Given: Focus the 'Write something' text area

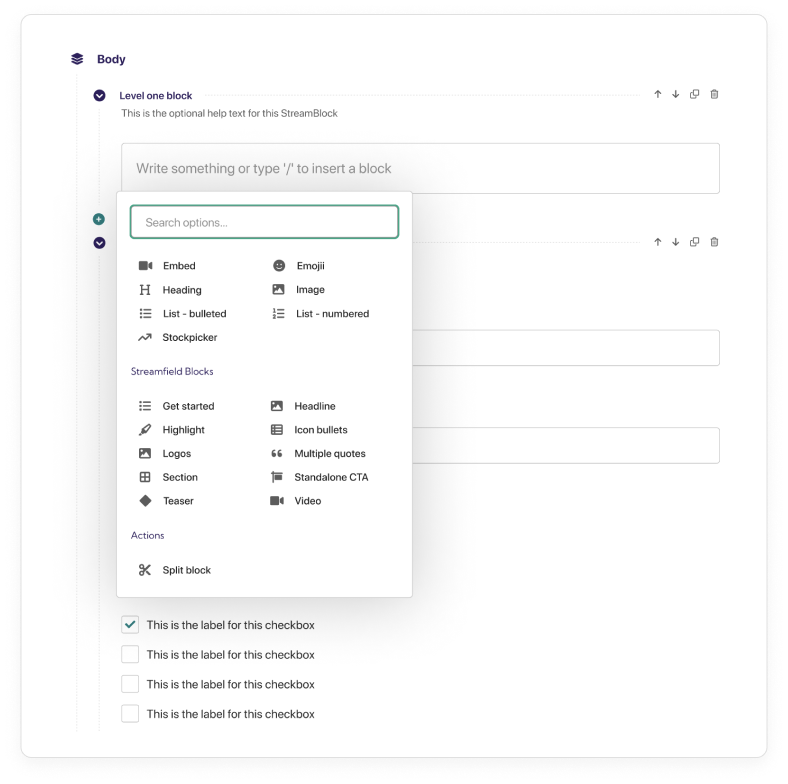Looking at the screenshot, I should pyautogui.click(x=420, y=169).
